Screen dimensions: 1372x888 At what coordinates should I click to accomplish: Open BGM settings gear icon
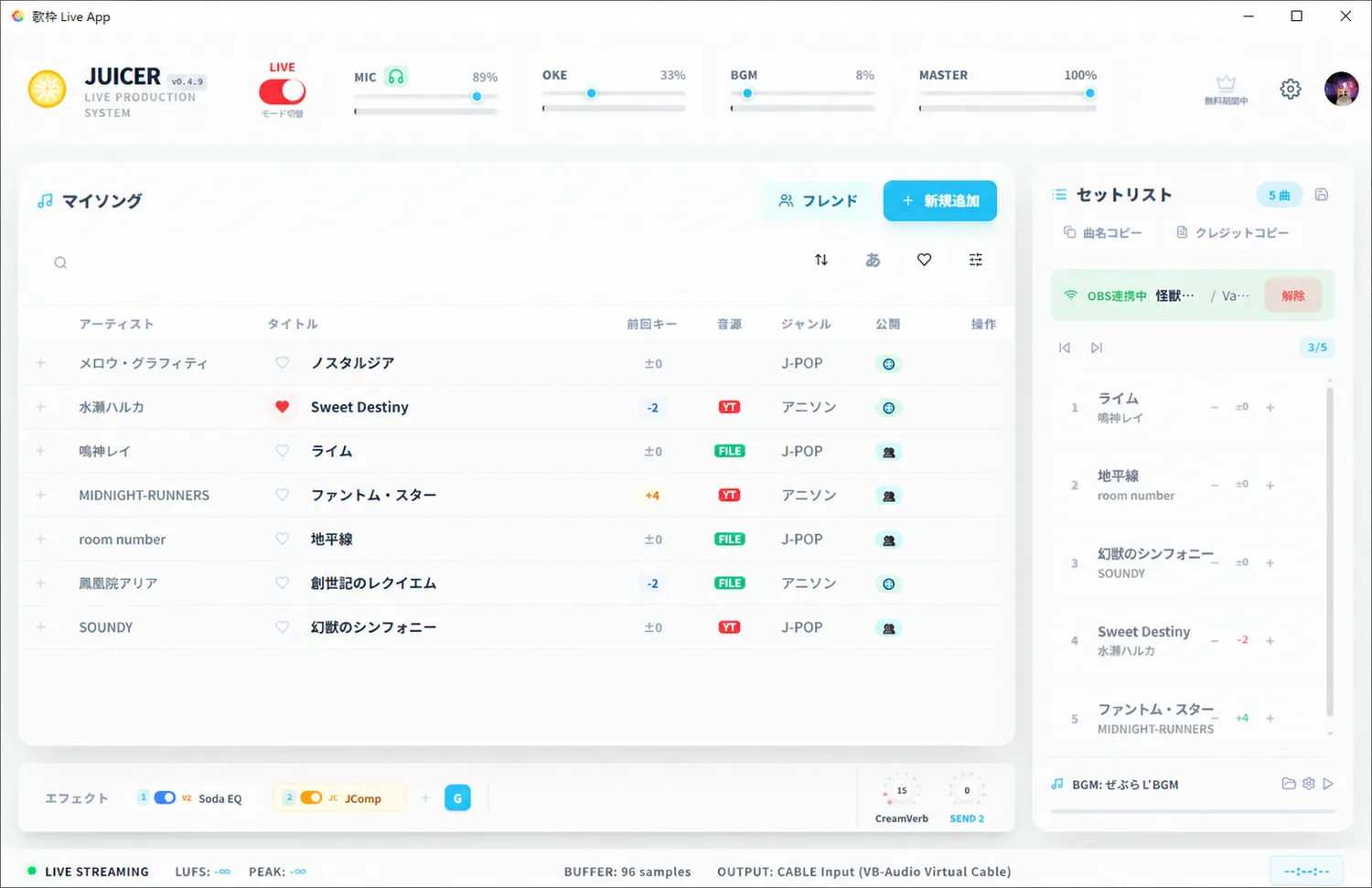tap(1309, 784)
